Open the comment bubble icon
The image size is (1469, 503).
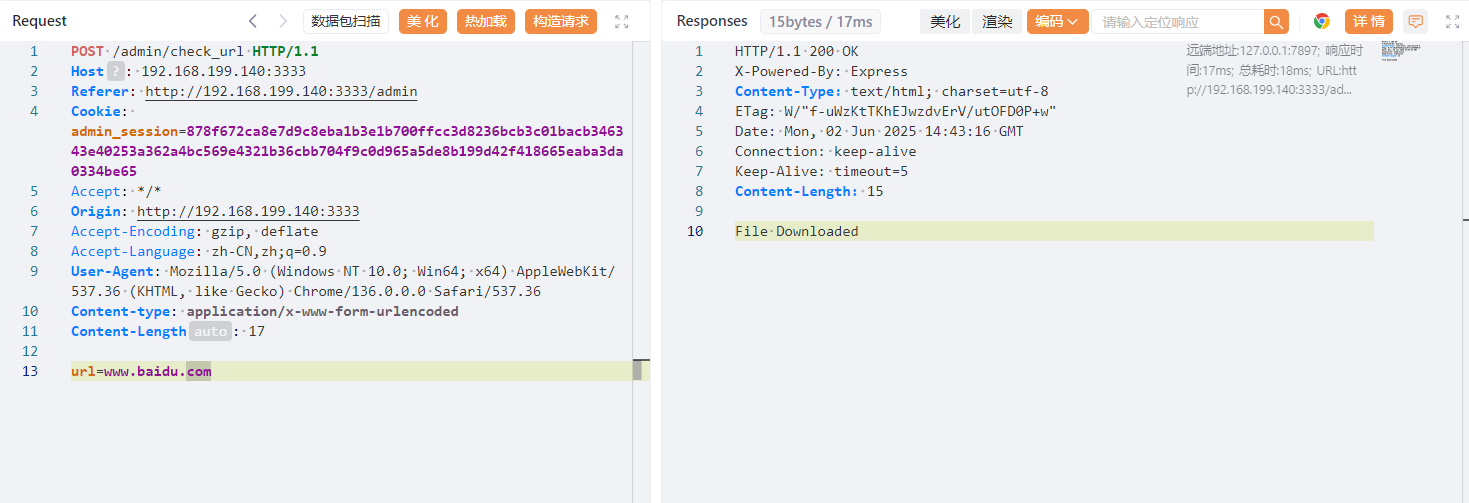click(1415, 21)
